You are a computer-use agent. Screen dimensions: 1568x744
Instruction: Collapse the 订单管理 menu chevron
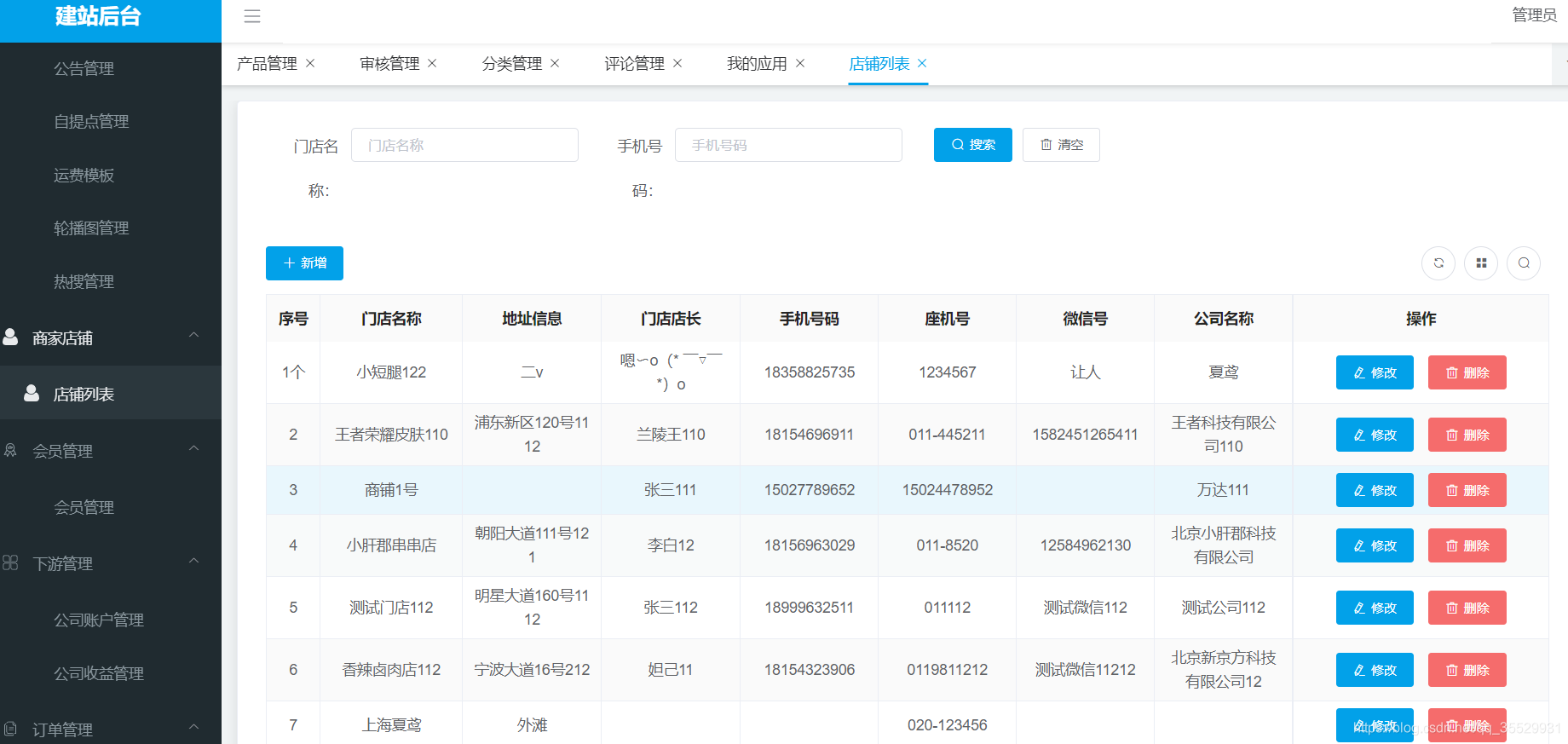194,727
